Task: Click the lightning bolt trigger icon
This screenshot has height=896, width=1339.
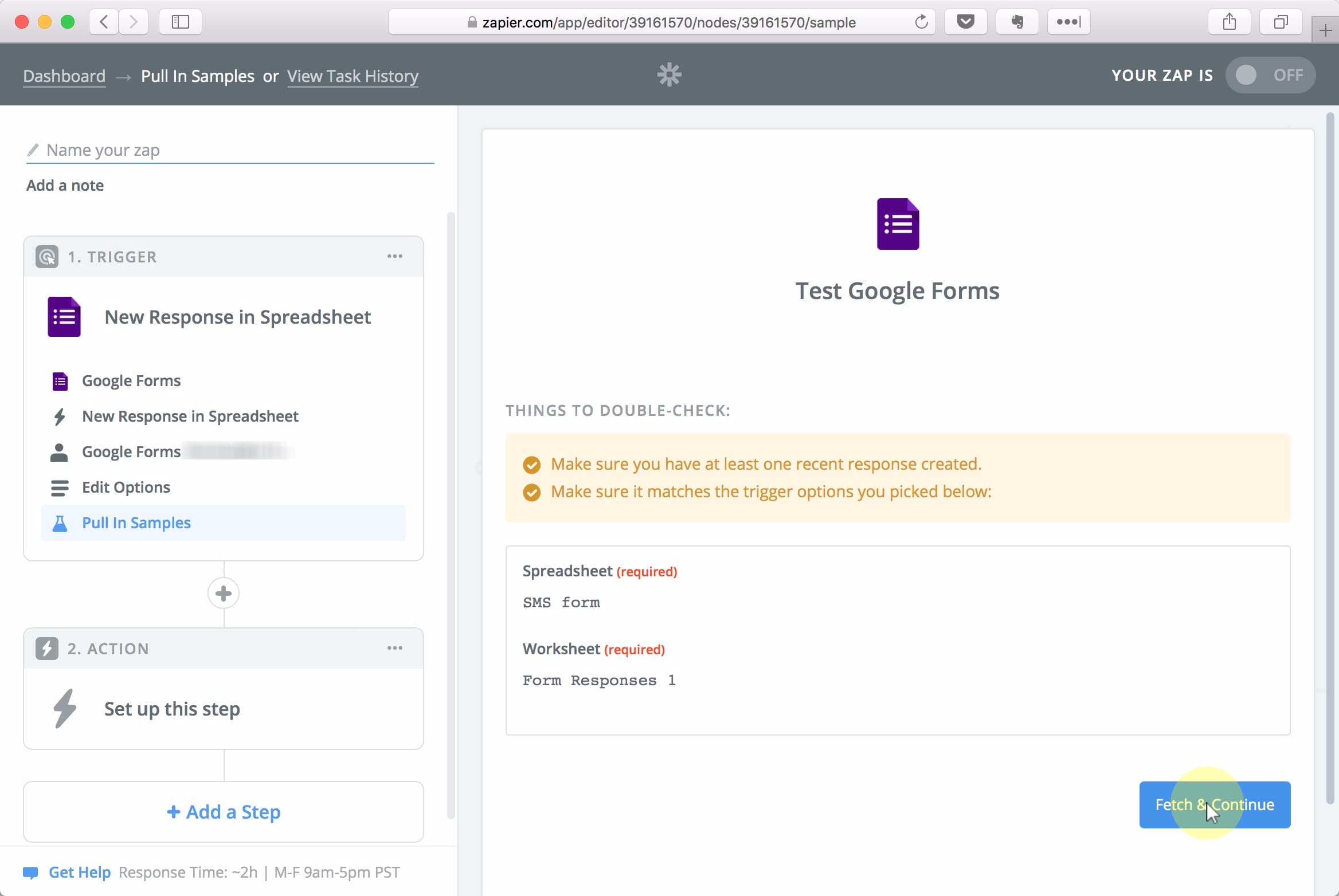Action: point(60,416)
